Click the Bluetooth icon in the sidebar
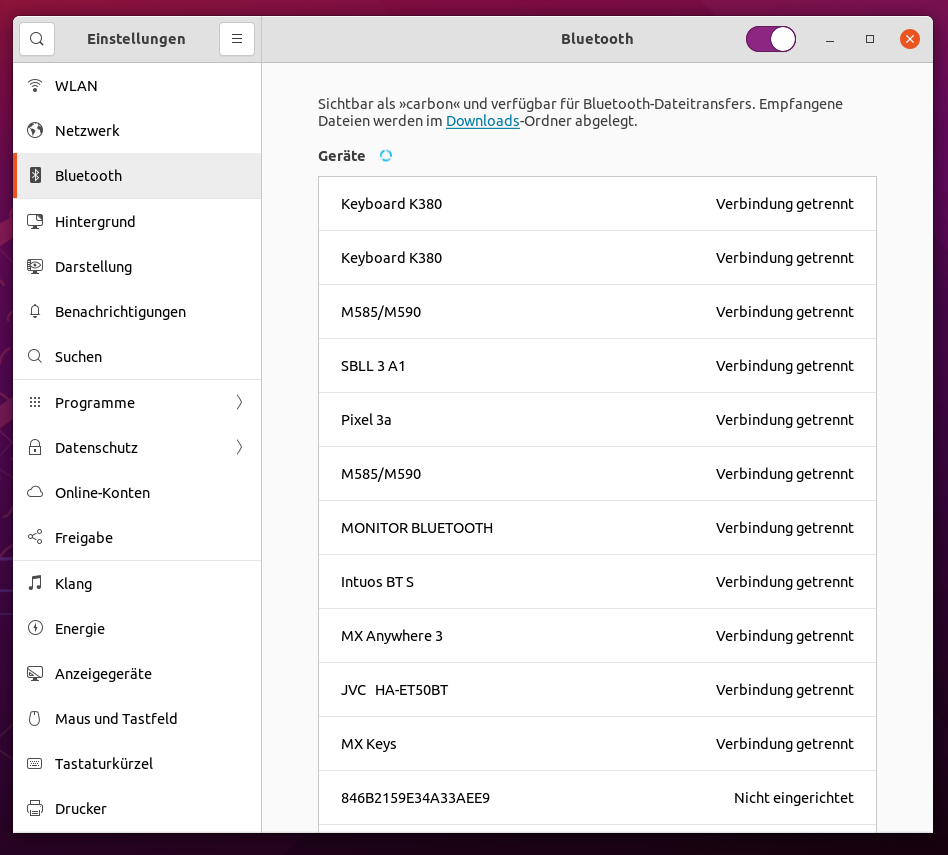The height and width of the screenshot is (855, 948). (x=33, y=175)
